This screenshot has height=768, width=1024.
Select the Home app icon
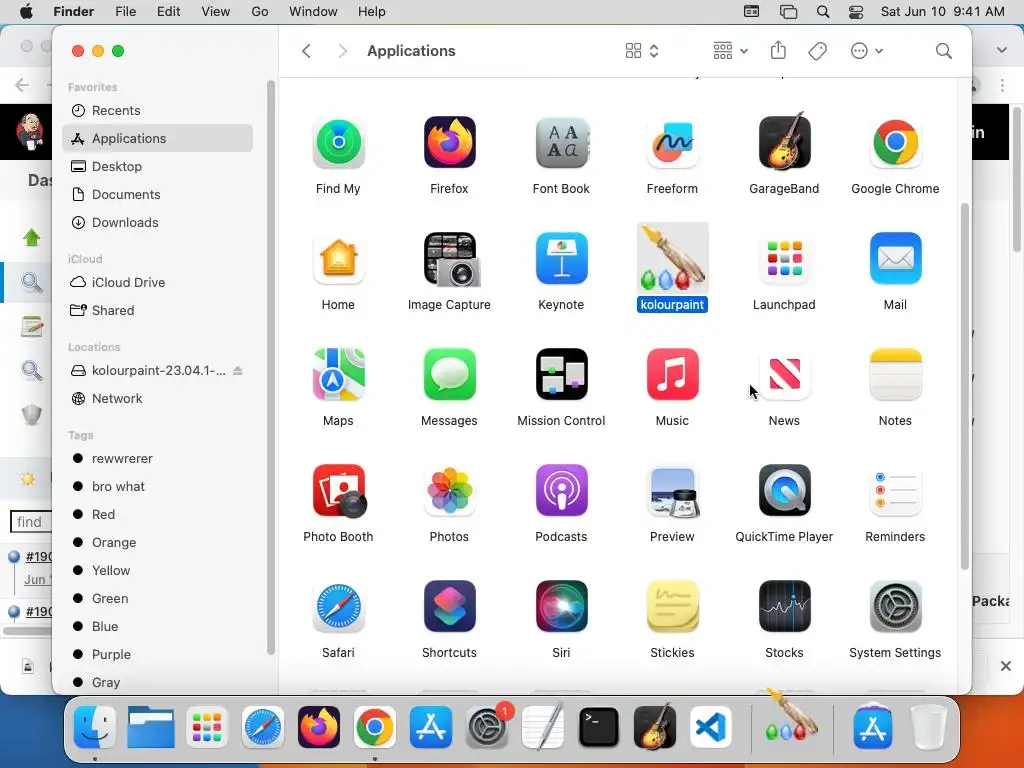[338, 259]
